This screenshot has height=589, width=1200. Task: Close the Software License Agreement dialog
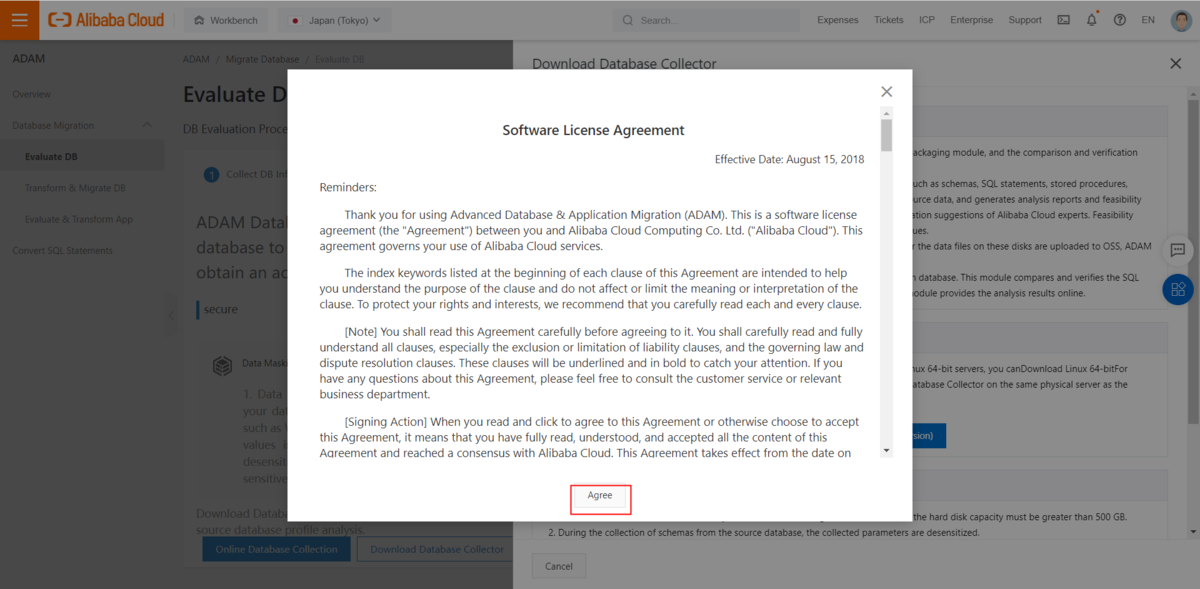pos(886,91)
